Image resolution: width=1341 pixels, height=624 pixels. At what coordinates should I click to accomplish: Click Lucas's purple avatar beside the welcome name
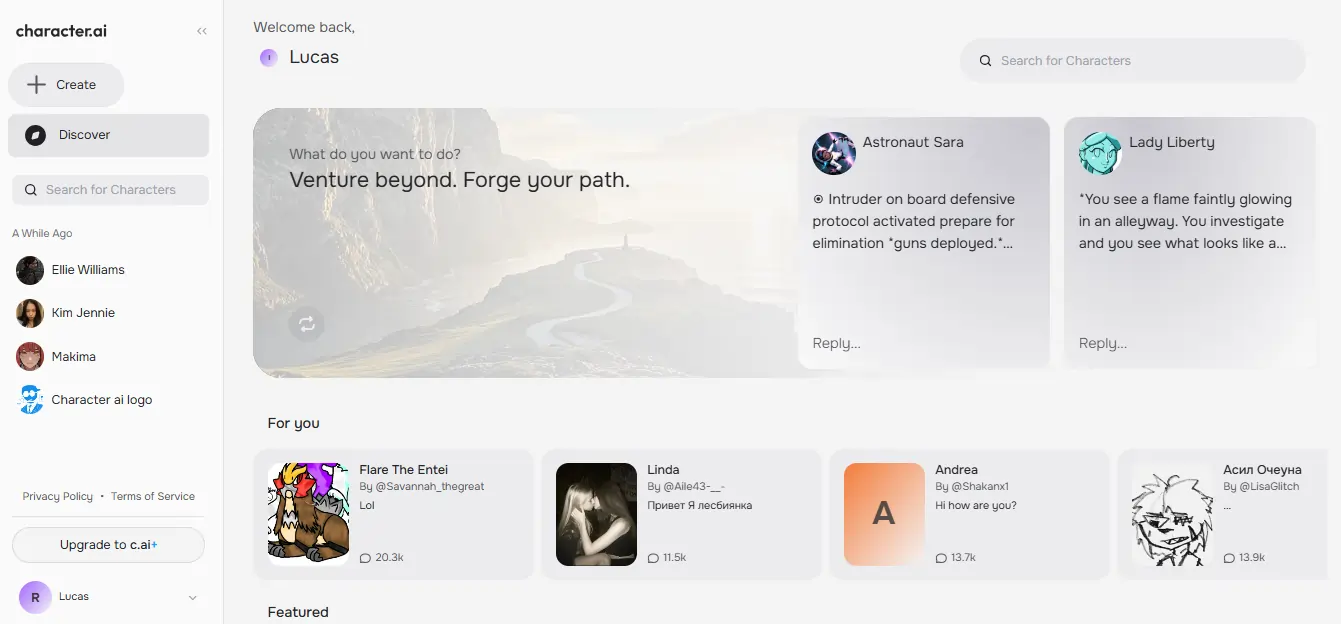pyautogui.click(x=268, y=58)
